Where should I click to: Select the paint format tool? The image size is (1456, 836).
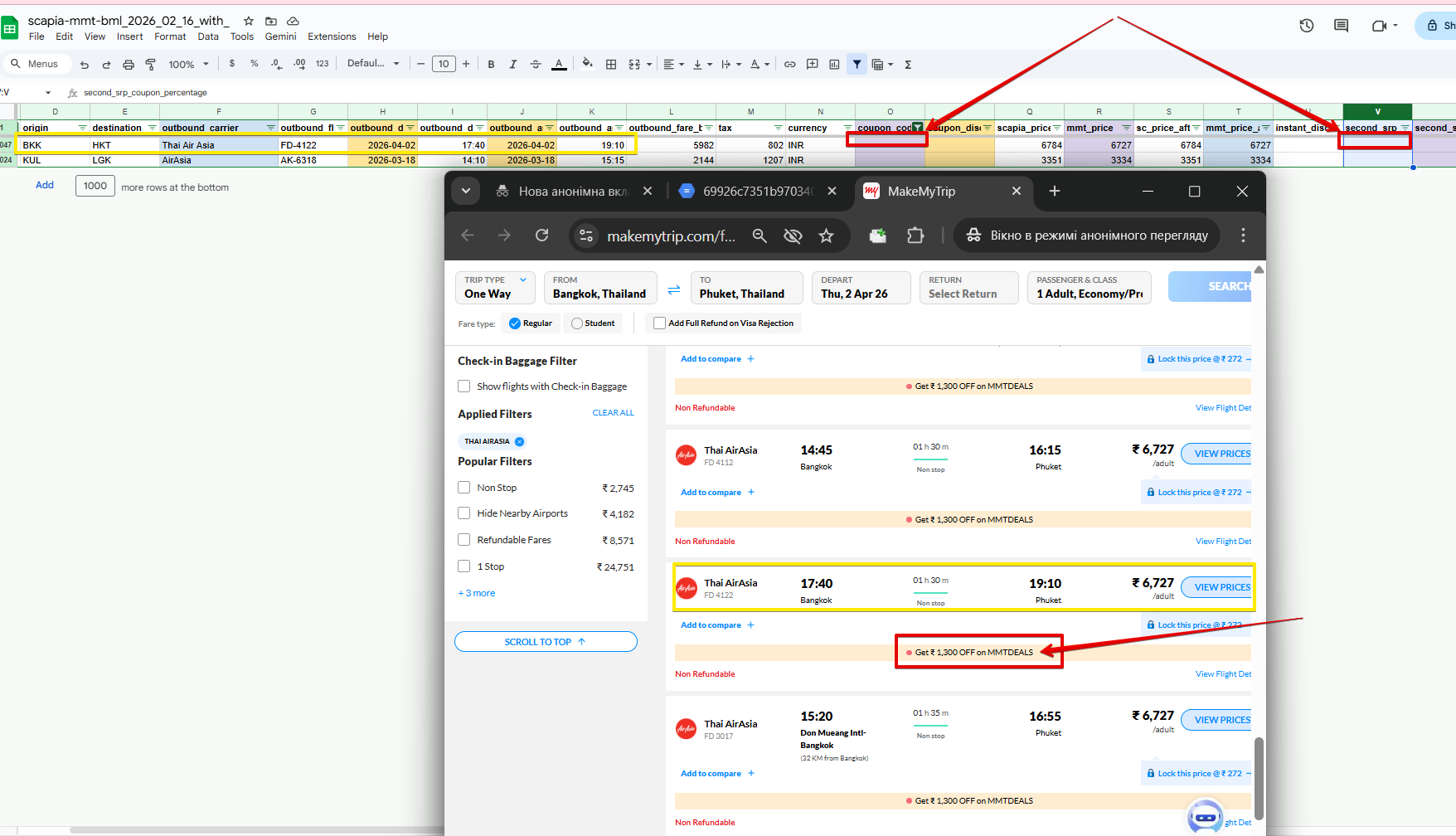tap(151, 65)
